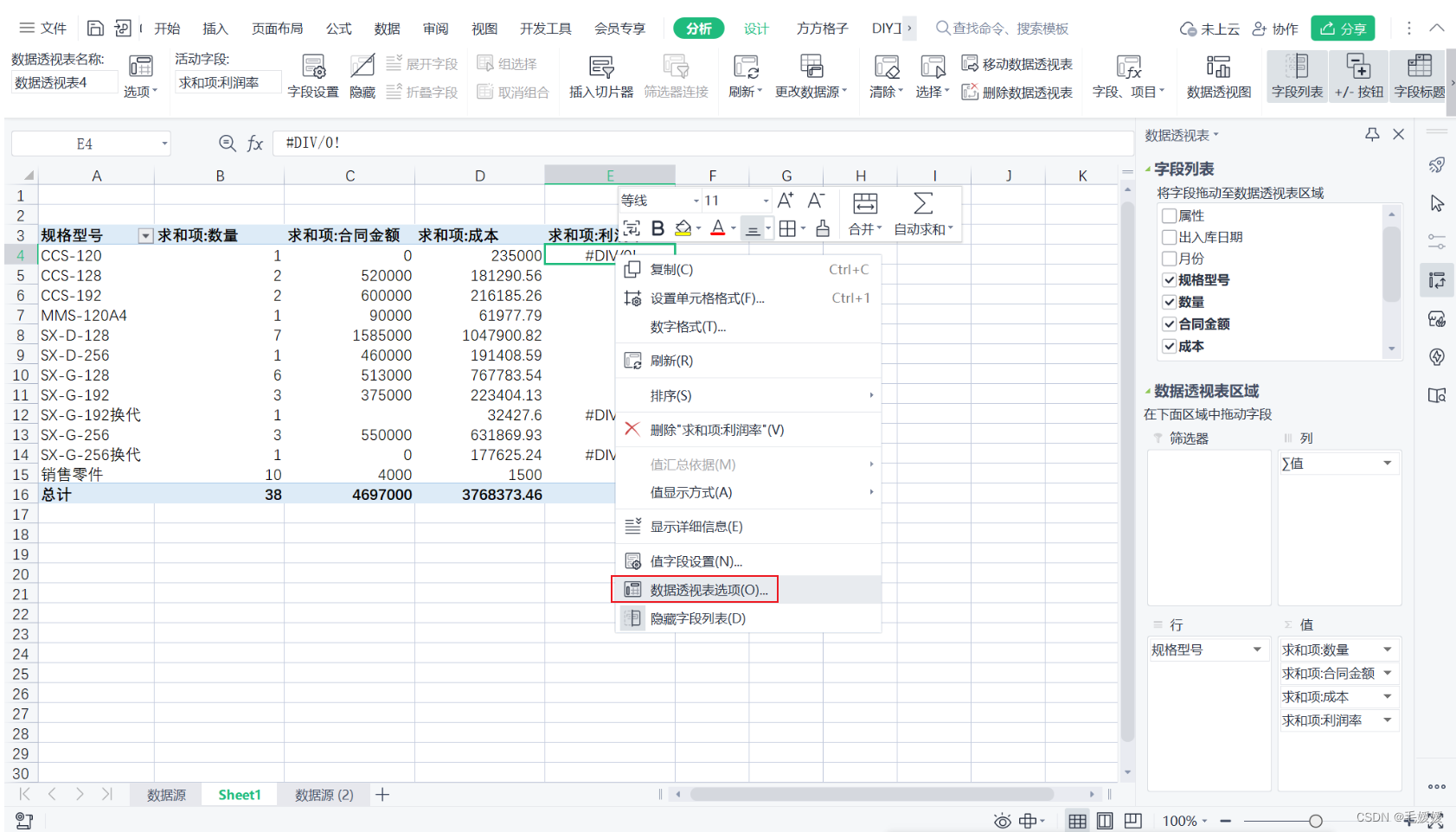Click the Bold icon in mini toolbar

click(x=657, y=228)
